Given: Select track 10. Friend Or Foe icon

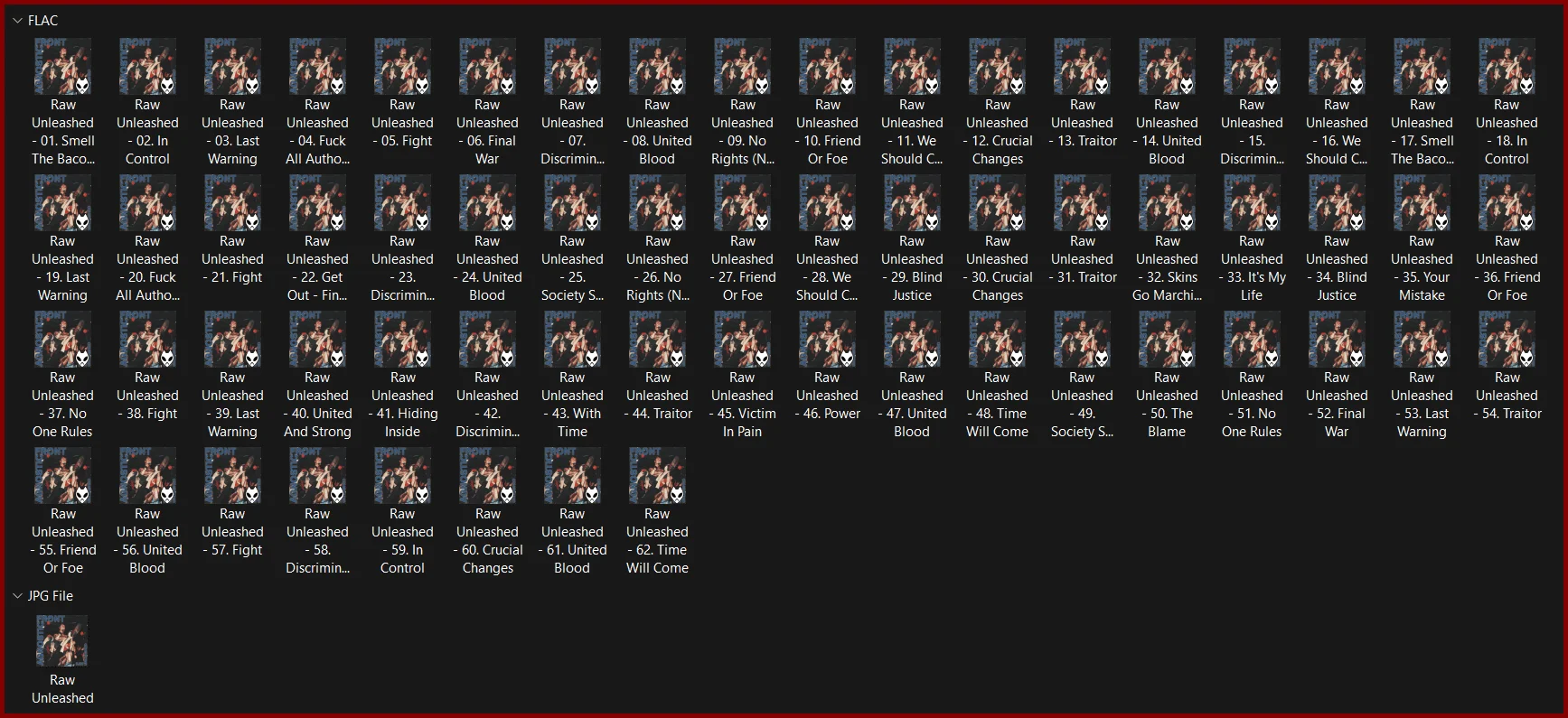Looking at the screenshot, I should click(827, 67).
